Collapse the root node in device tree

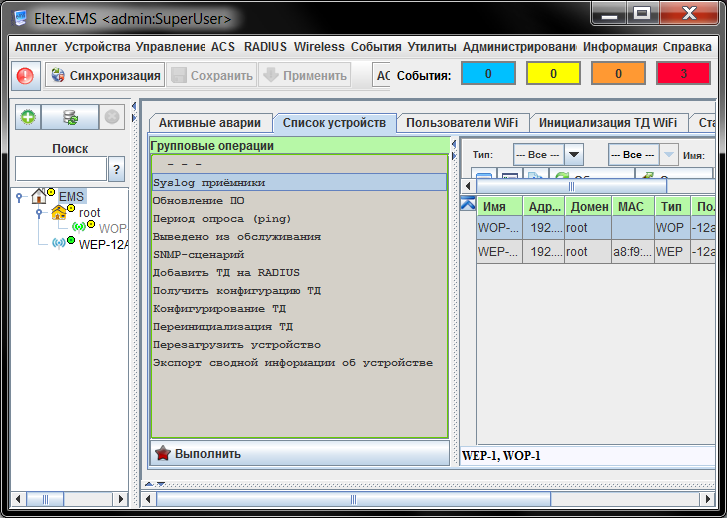coord(38,213)
